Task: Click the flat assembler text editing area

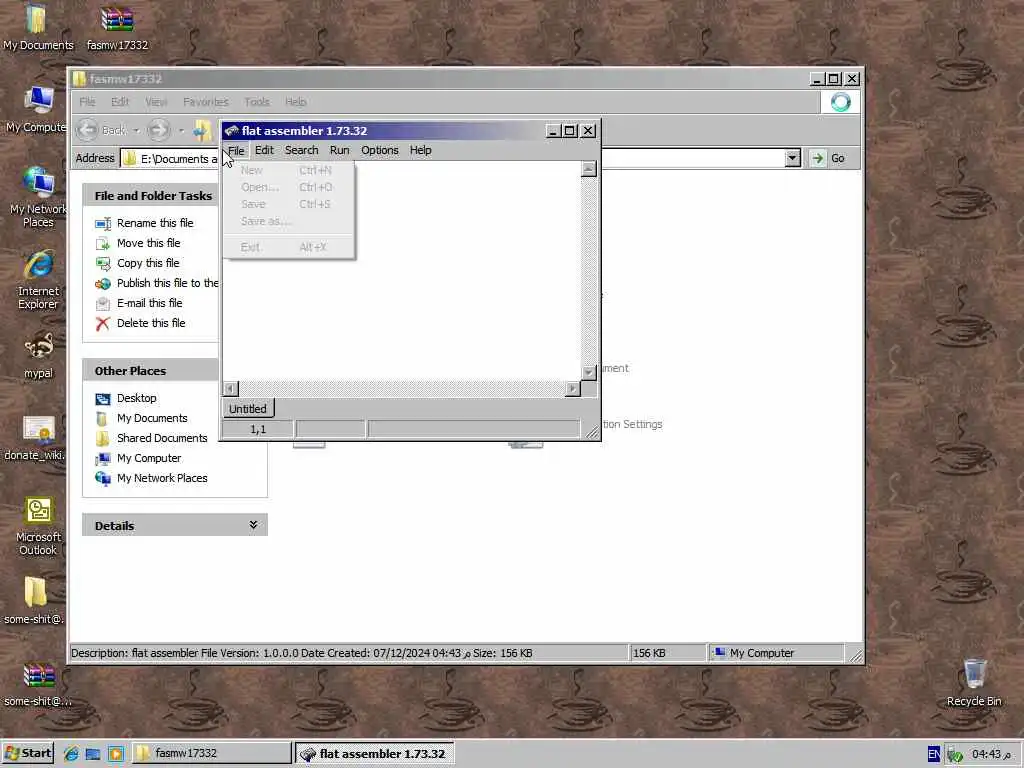Action: click(402, 271)
